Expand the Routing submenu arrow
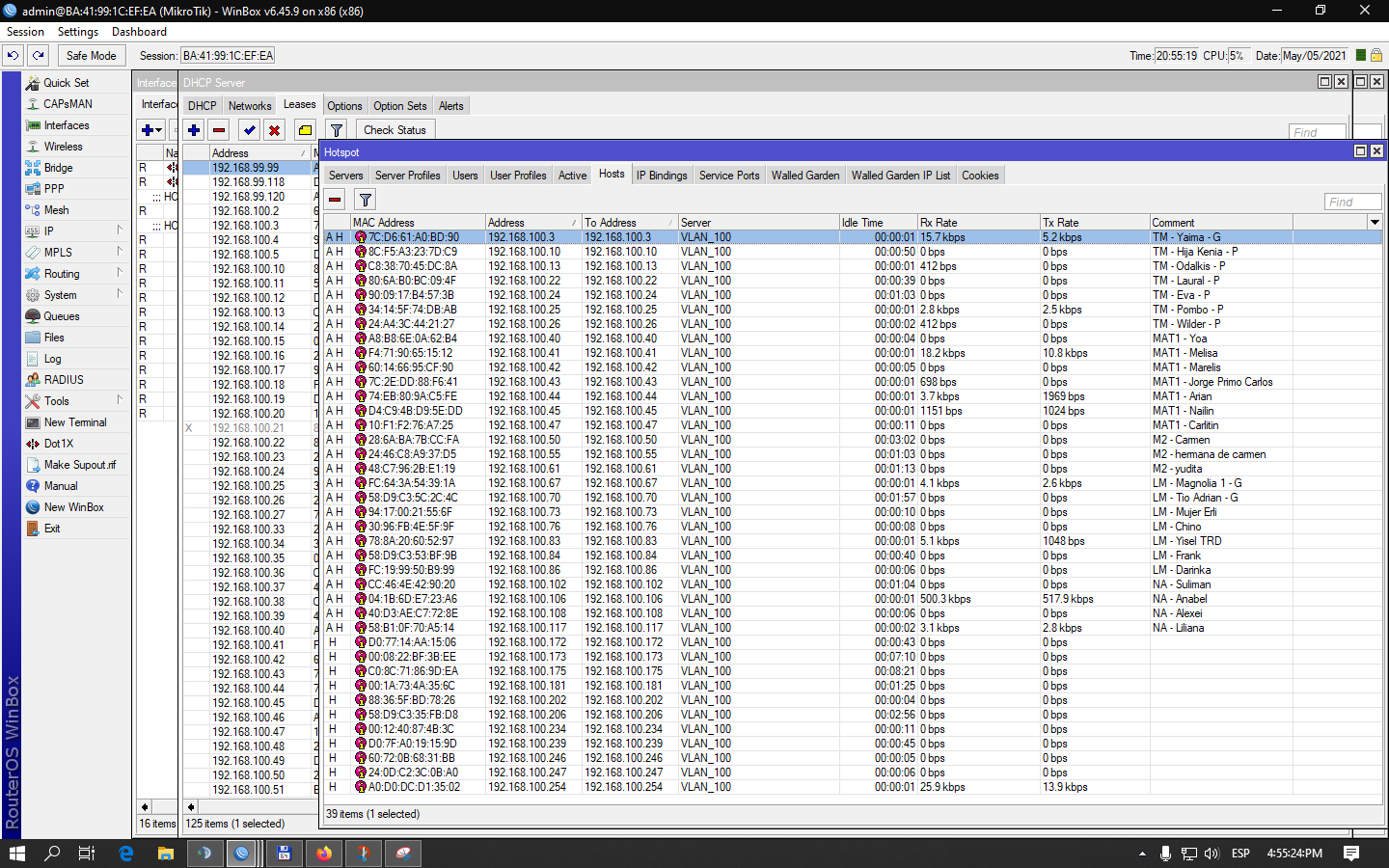The image size is (1389, 868). click(120, 273)
